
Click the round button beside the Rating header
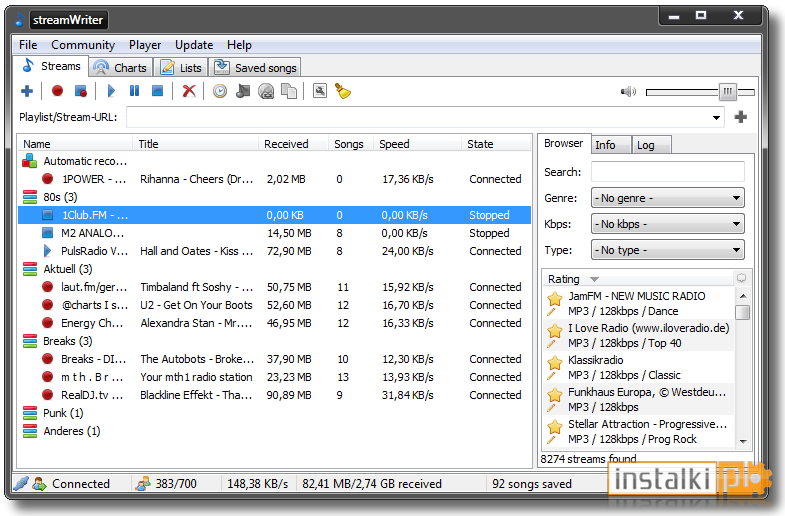click(x=741, y=278)
